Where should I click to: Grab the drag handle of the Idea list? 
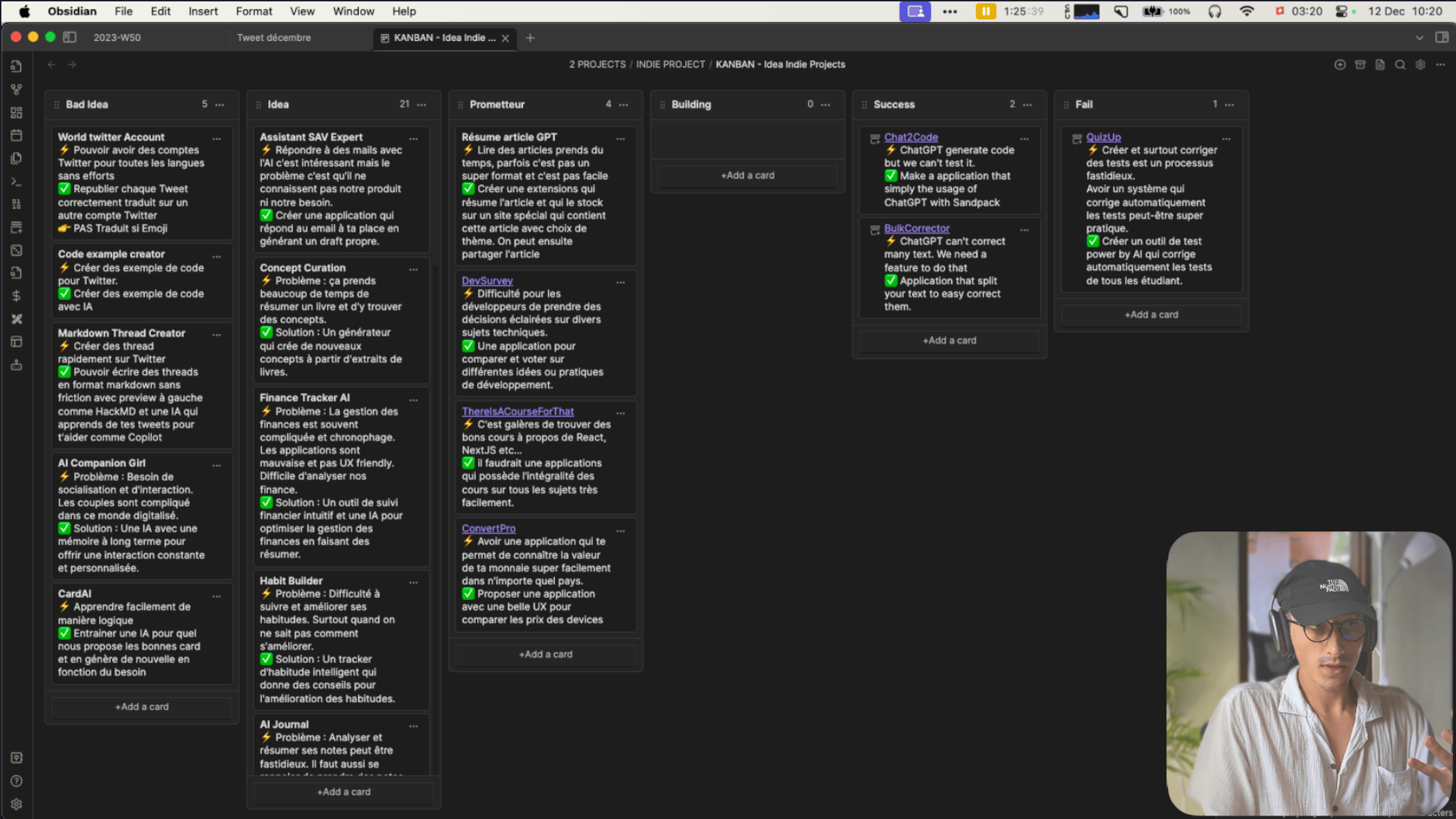[x=259, y=105]
